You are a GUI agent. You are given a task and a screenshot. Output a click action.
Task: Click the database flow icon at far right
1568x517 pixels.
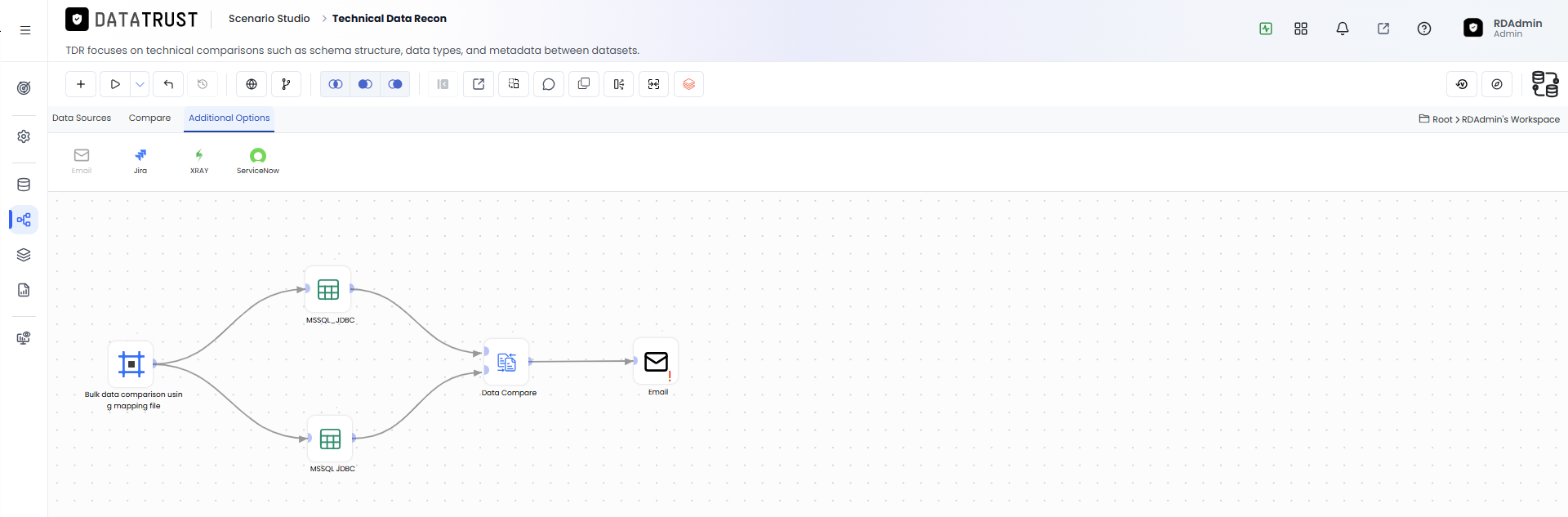coord(1545,84)
